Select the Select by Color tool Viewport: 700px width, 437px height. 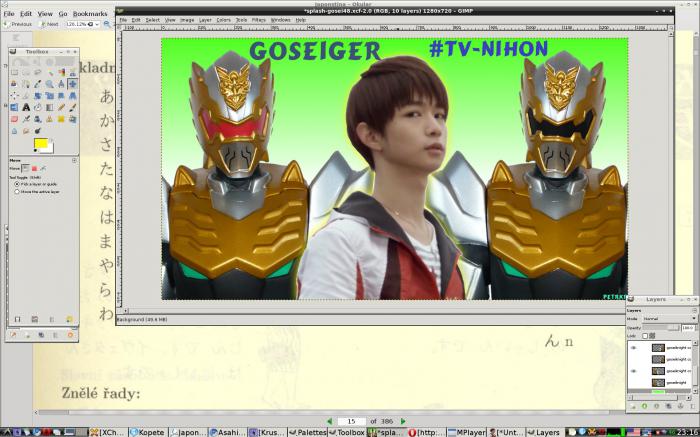pyautogui.click(x=61, y=72)
